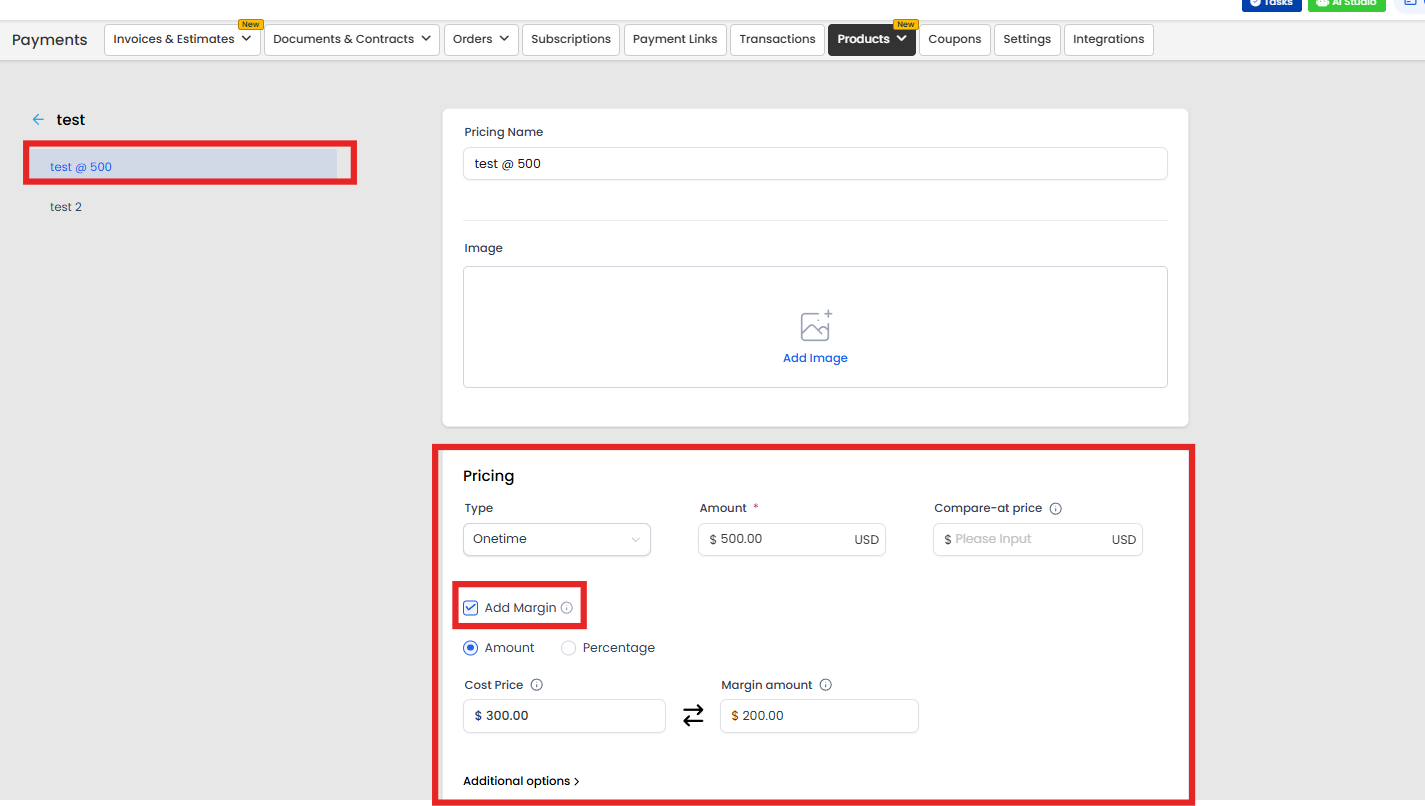
Task: Click the swap arrows between cost and margin
Action: click(x=693, y=716)
